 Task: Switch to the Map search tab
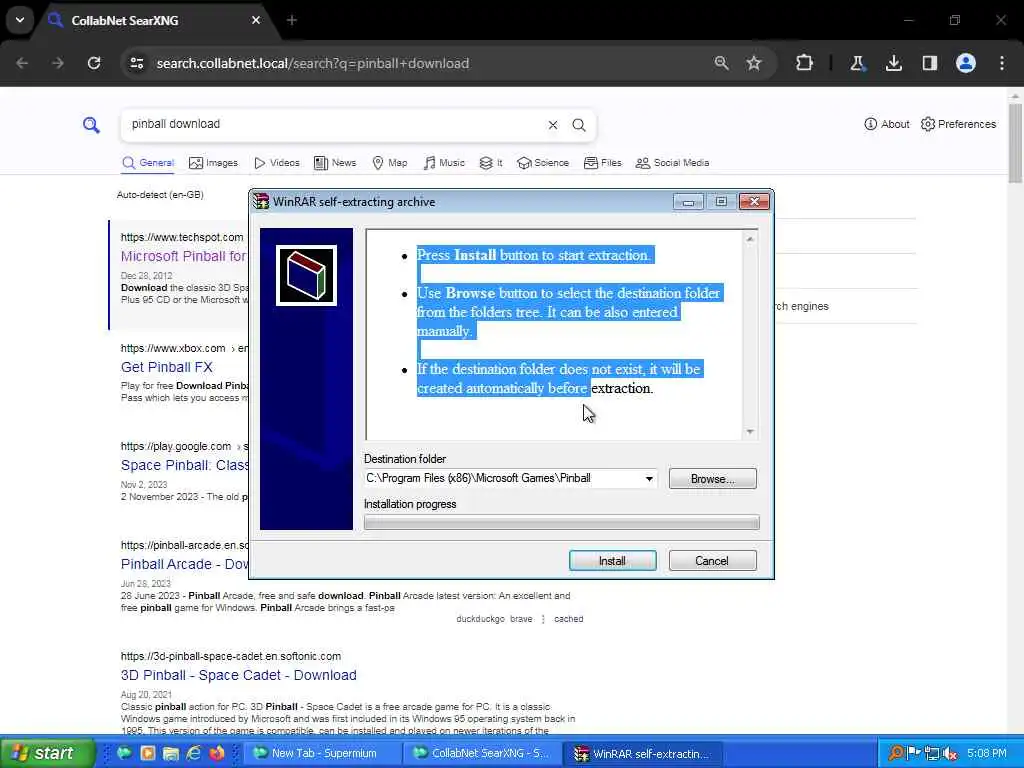pos(390,163)
